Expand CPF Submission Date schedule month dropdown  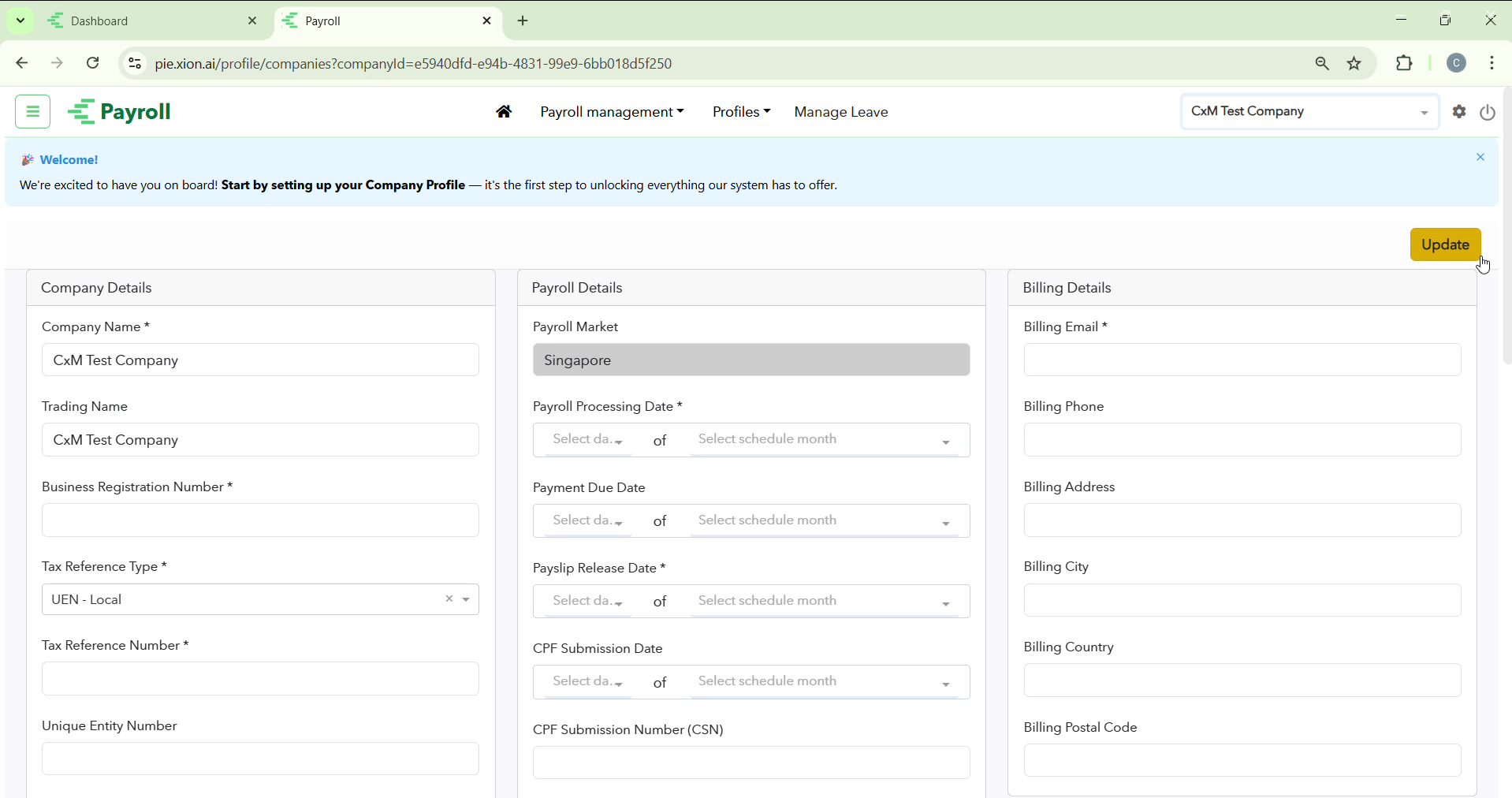point(825,682)
